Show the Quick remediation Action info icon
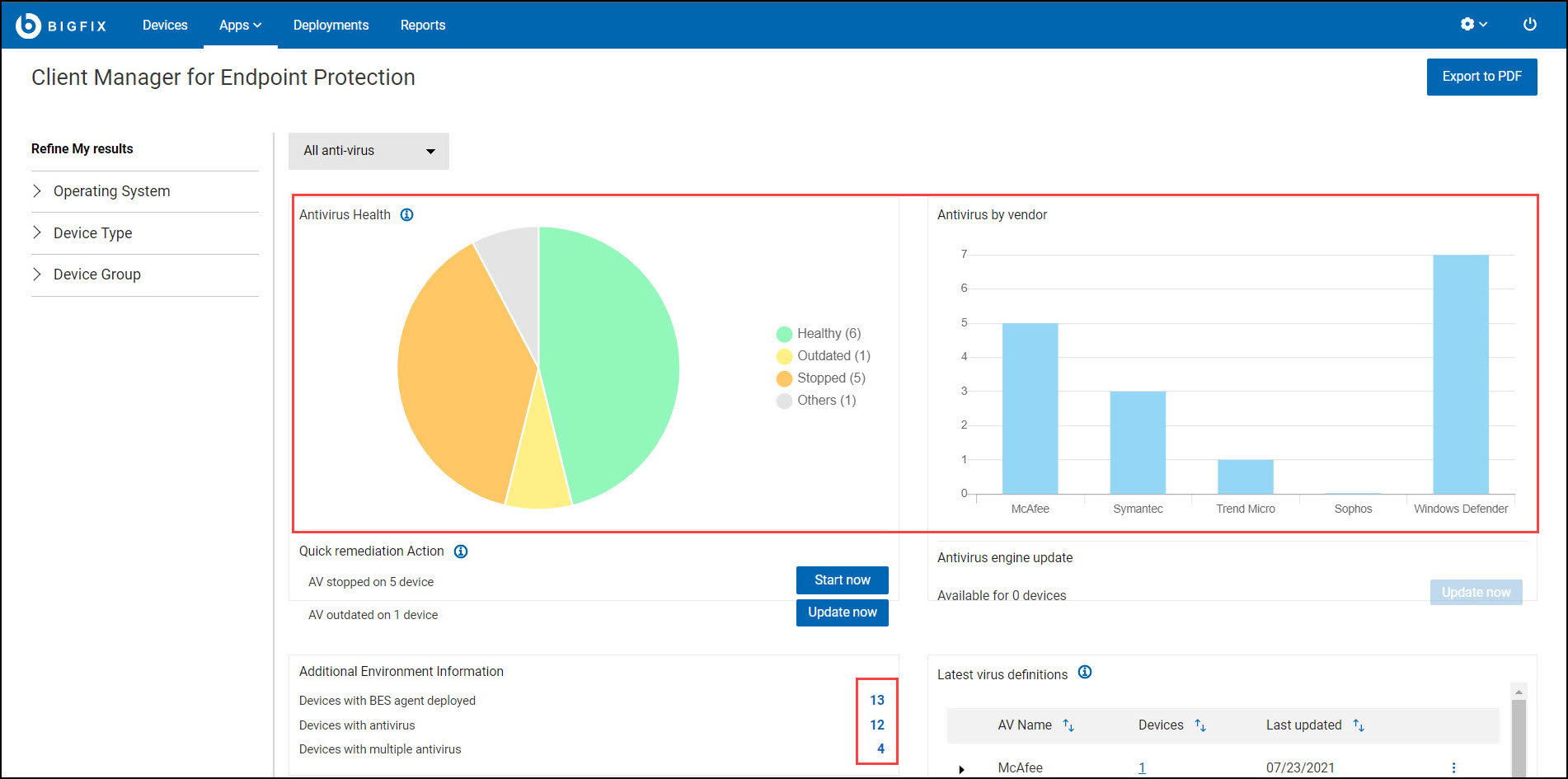The height and width of the screenshot is (779, 1568). pos(461,551)
